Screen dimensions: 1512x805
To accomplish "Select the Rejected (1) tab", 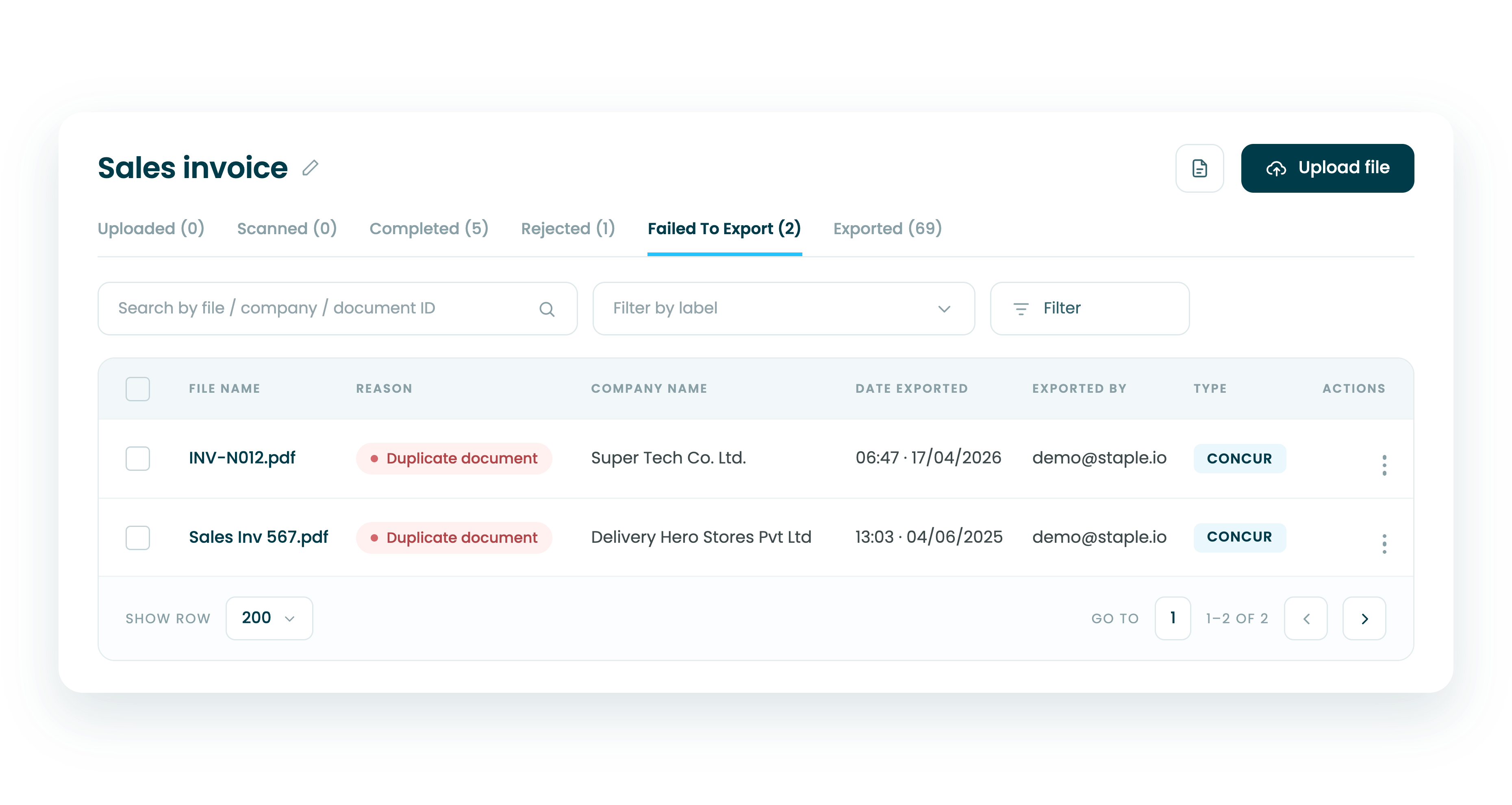I will pos(567,228).
